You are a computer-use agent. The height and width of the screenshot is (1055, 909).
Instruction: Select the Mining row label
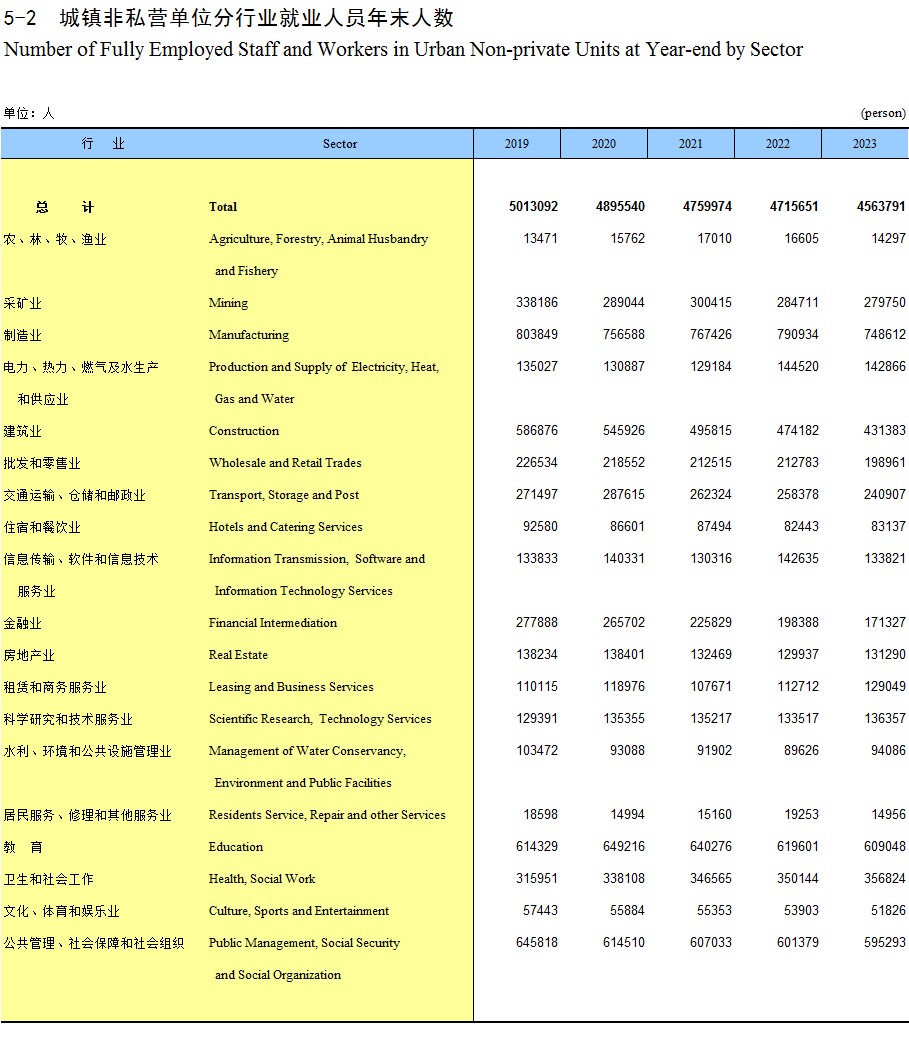click(x=228, y=303)
